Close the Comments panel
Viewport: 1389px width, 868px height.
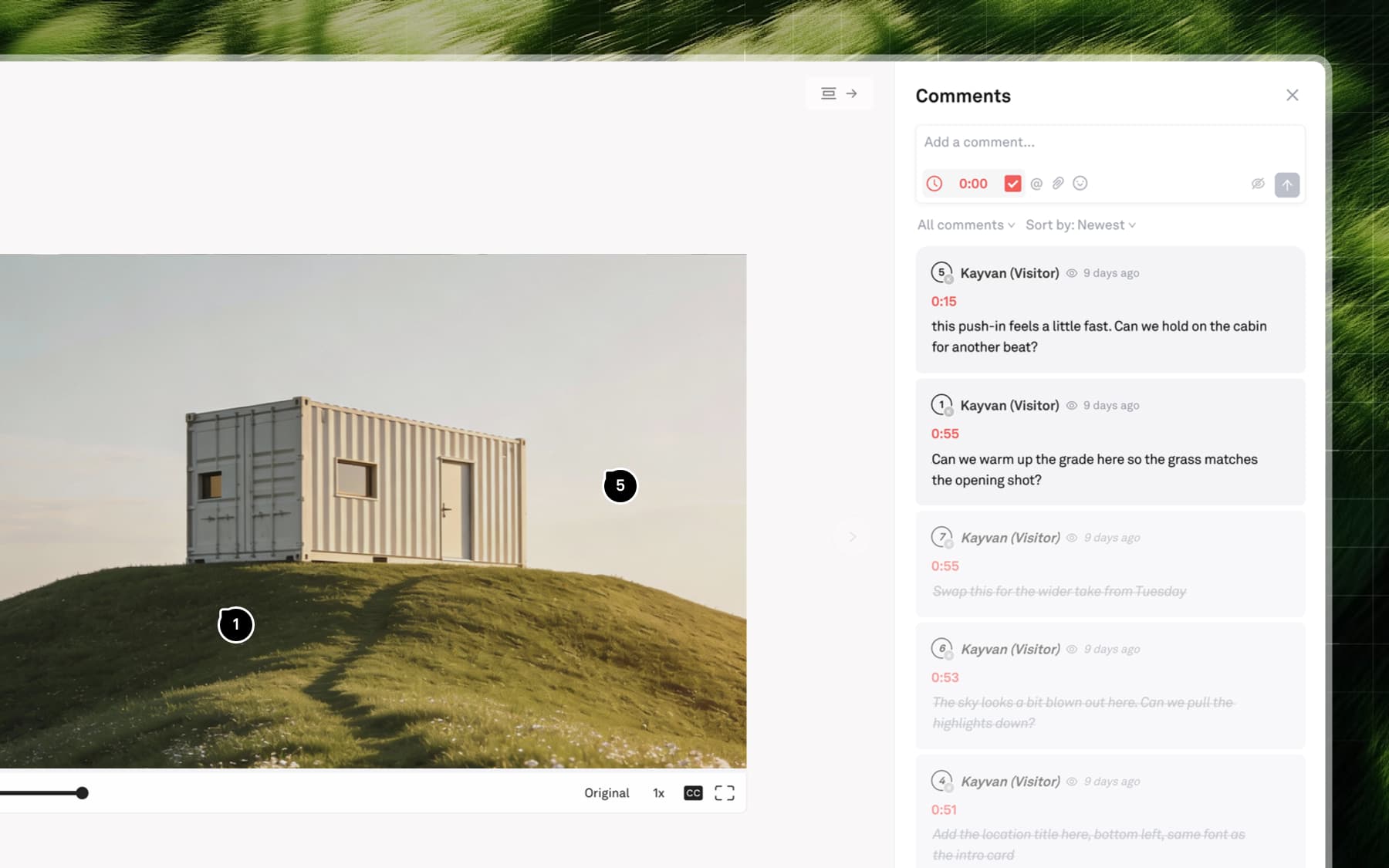[1293, 95]
